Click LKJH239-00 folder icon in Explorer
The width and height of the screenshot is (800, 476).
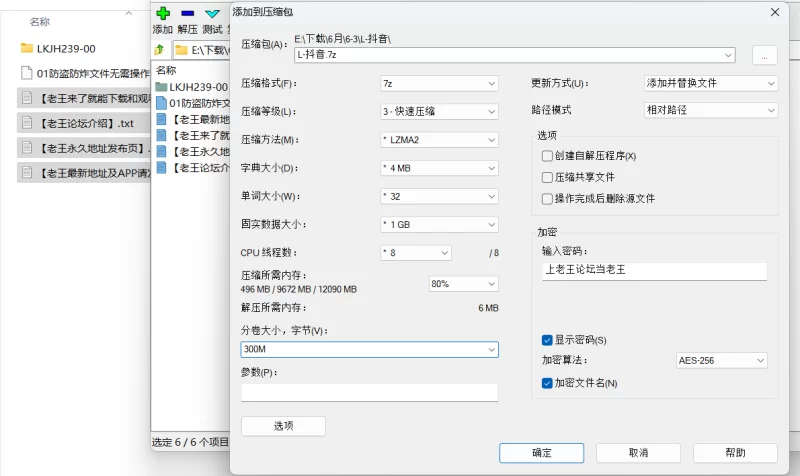click(x=27, y=48)
